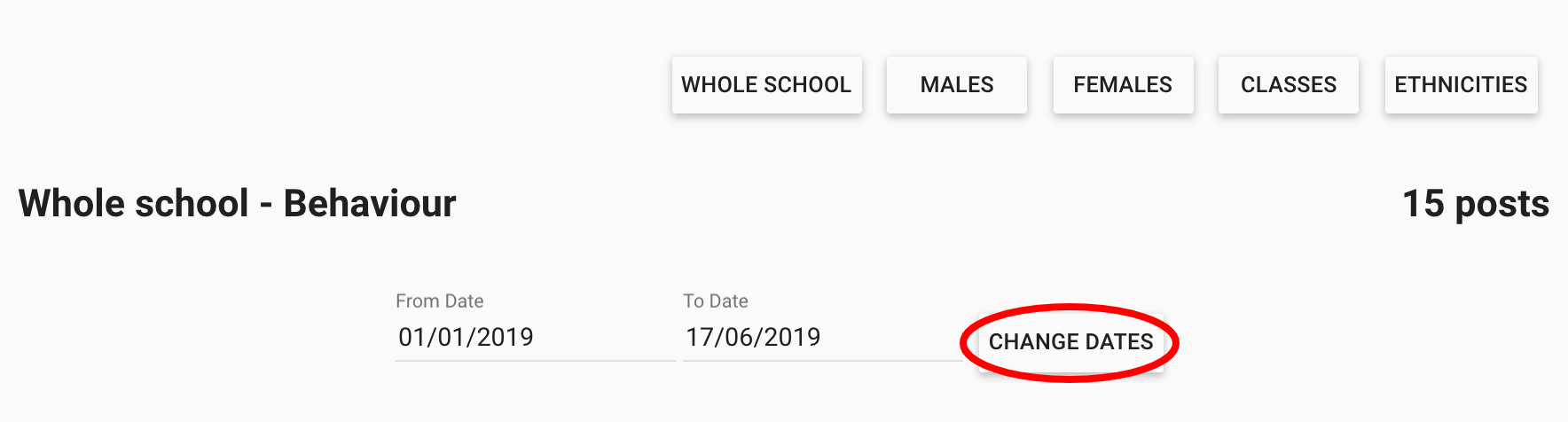This screenshot has height=422, width=1568.
Task: Focus the field showing 17/06/2019
Action: tap(821, 338)
